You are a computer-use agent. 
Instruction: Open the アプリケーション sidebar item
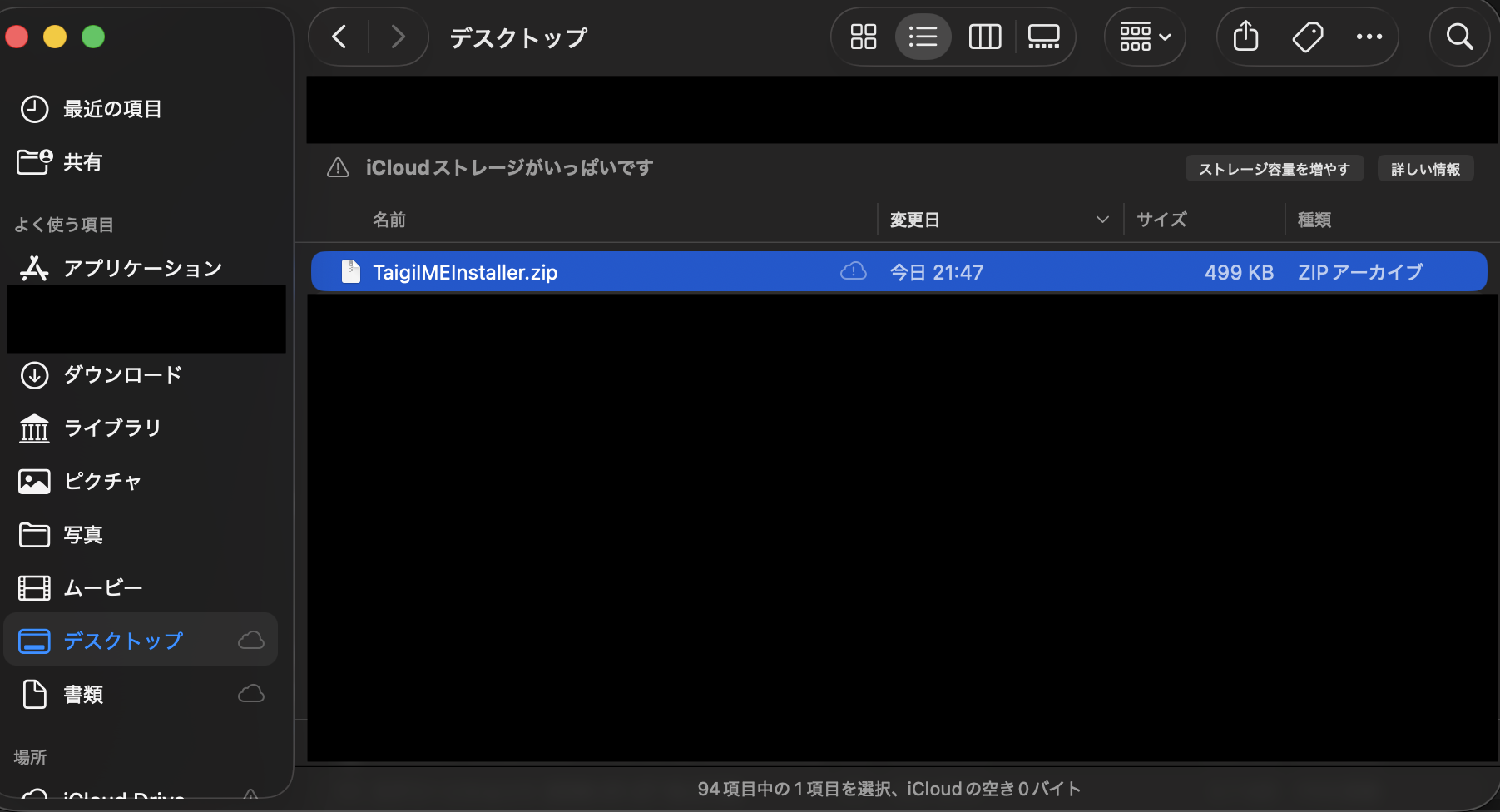141,268
